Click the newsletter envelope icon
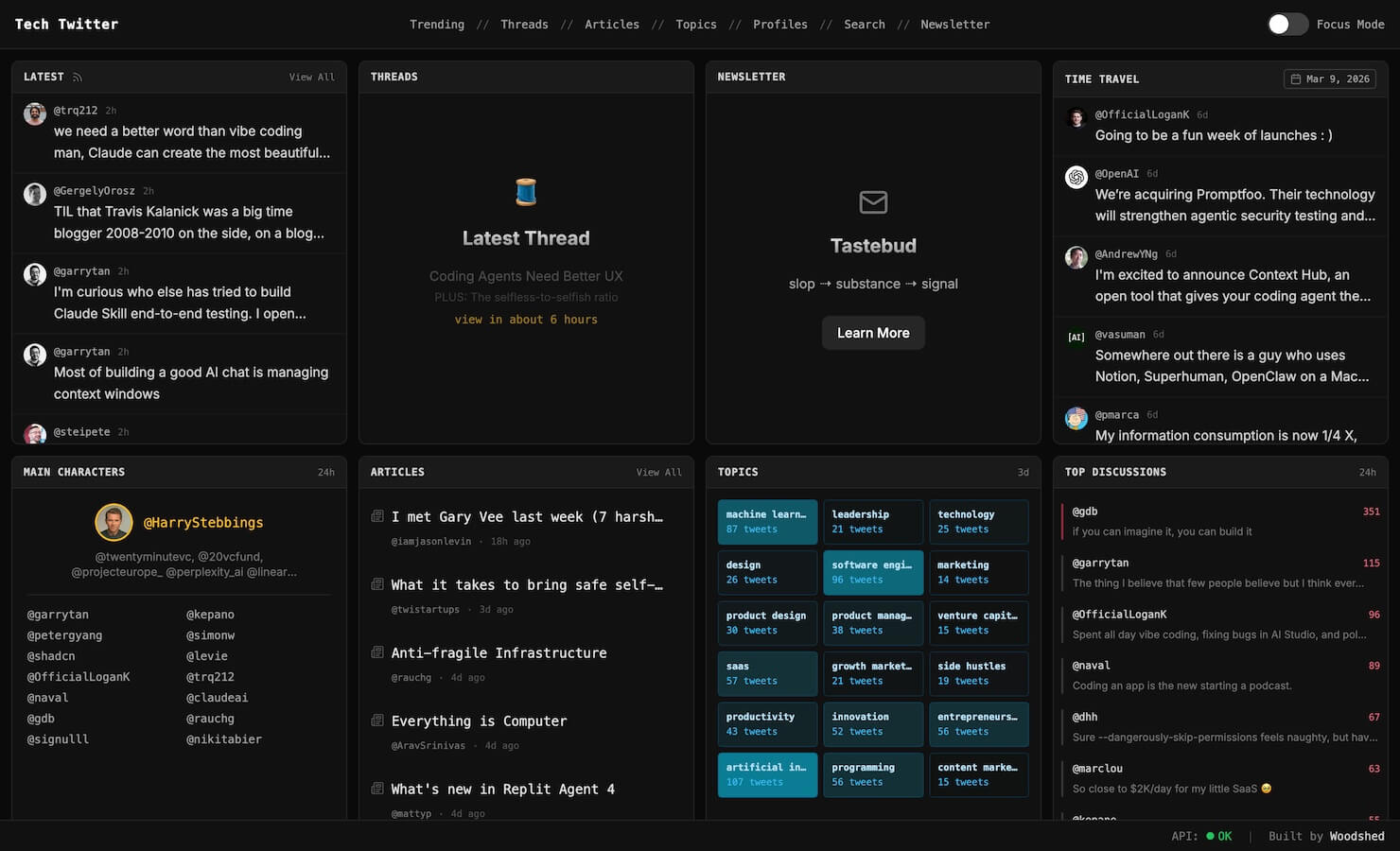Image resolution: width=1400 pixels, height=851 pixels. click(873, 201)
